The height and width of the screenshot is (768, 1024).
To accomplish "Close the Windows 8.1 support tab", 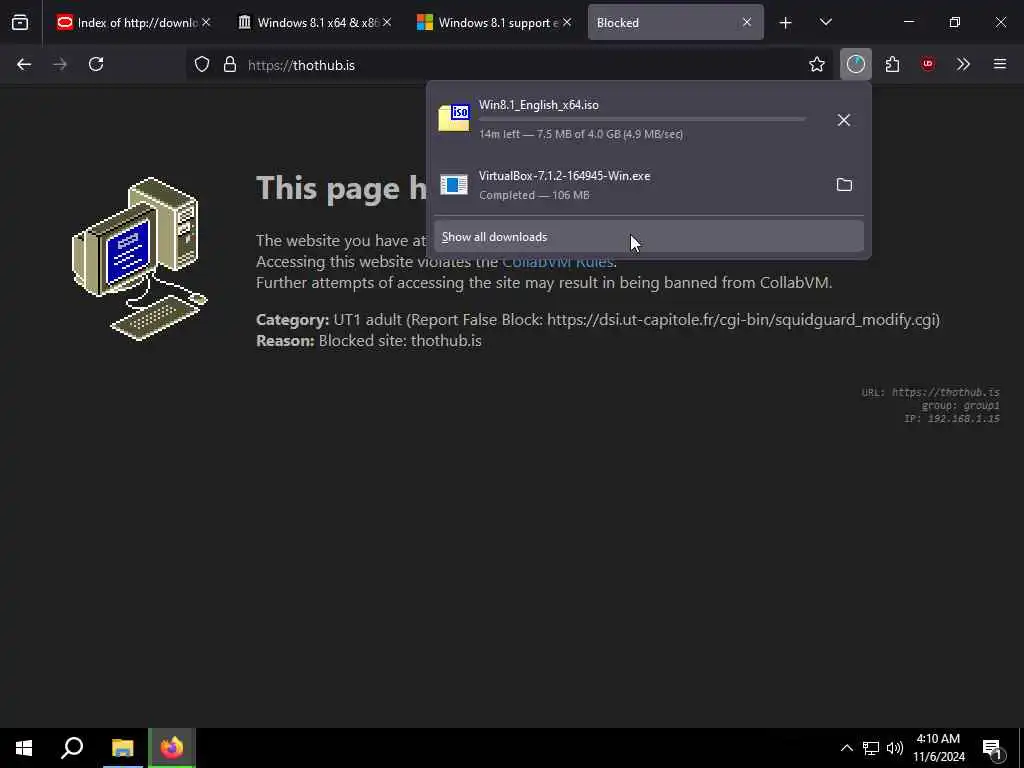I will (567, 22).
